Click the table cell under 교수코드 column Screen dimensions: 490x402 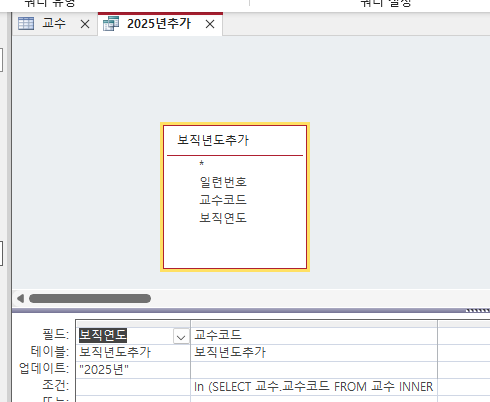pos(314,352)
